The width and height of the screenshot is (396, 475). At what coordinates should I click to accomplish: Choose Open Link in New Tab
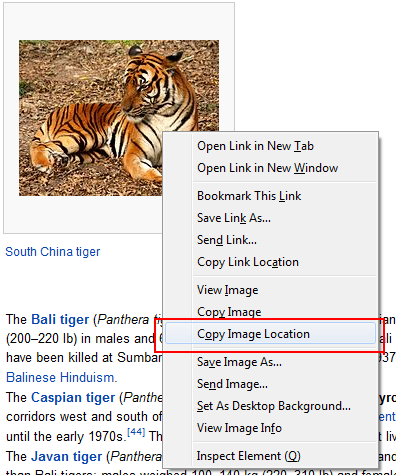(270, 146)
